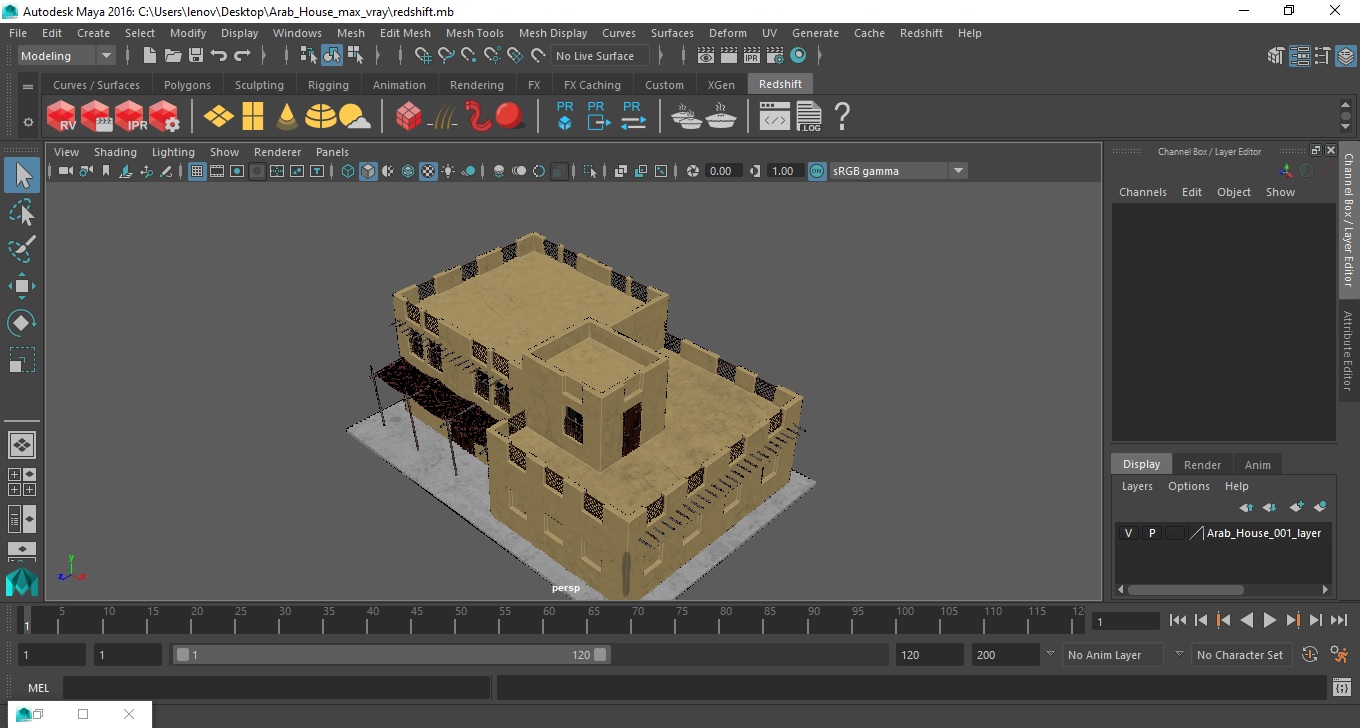Create Redshift physical sun and sky
This screenshot has height=728, width=1360.
355,117
